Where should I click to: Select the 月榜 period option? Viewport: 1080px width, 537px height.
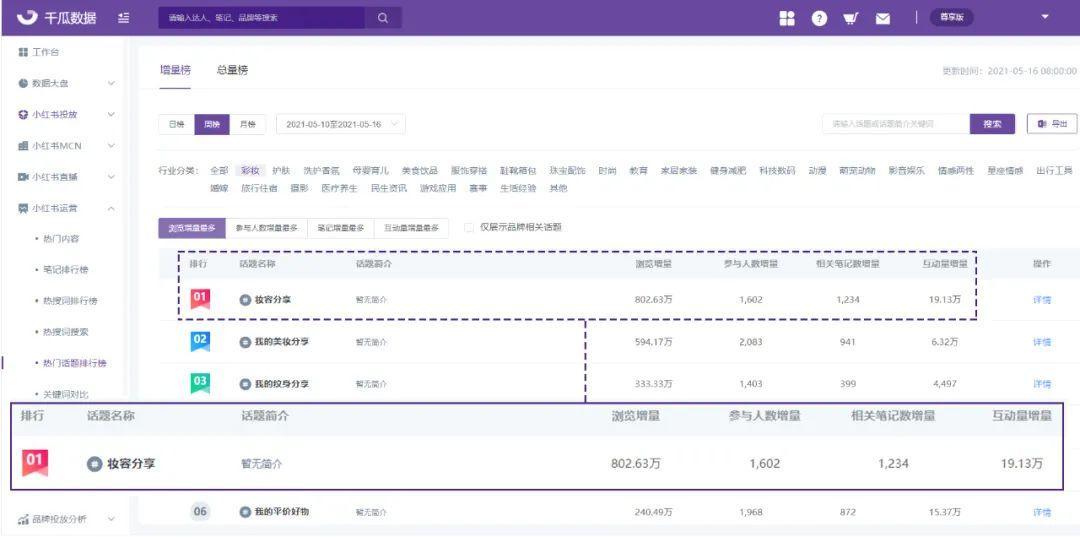click(247, 124)
